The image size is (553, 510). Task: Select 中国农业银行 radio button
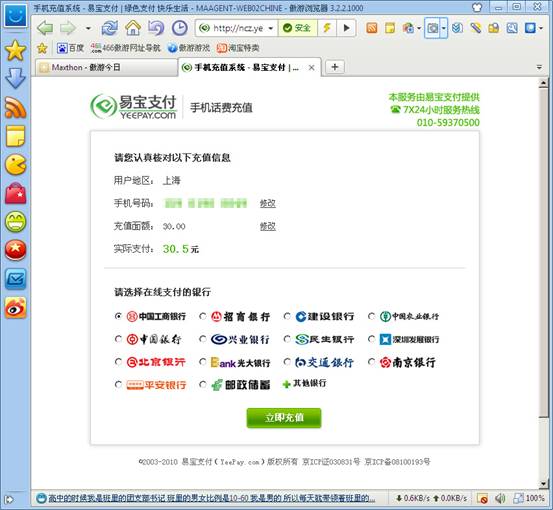point(371,316)
